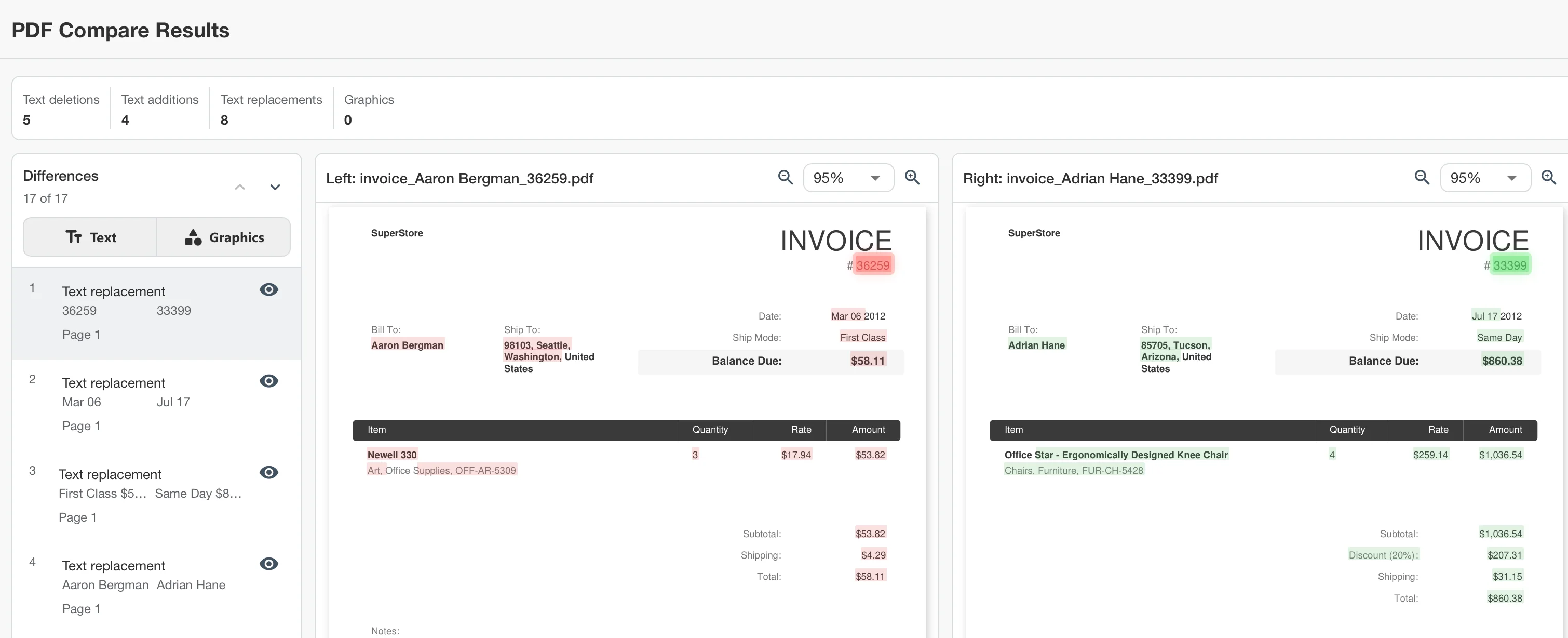Click 'Same Day' ship mode in right PDF
Screen dimensions: 1568x638
[x=1499, y=337]
